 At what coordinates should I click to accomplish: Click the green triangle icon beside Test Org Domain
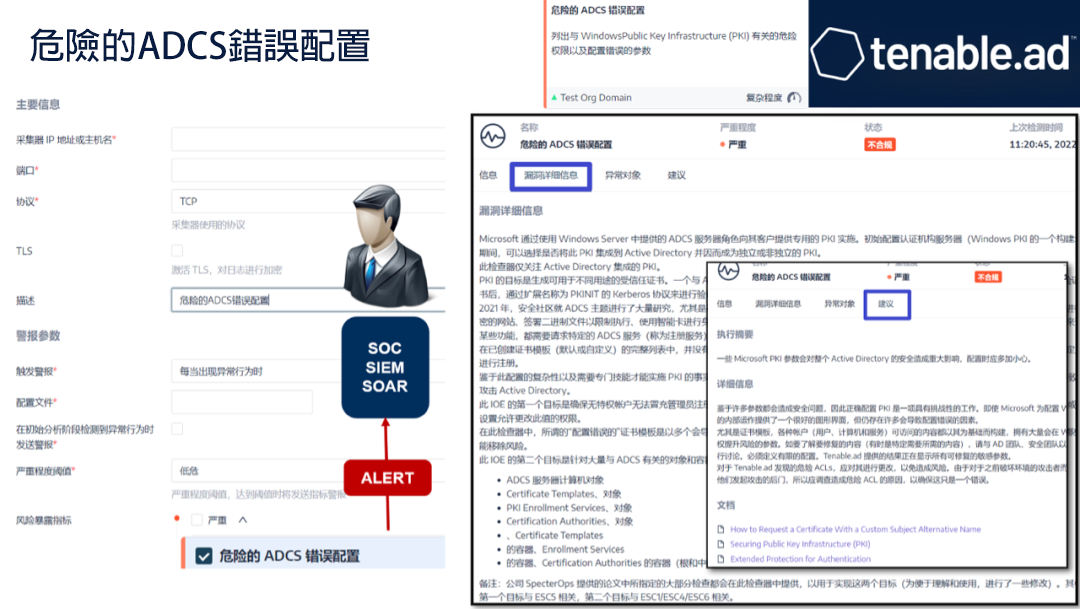pyautogui.click(x=554, y=98)
